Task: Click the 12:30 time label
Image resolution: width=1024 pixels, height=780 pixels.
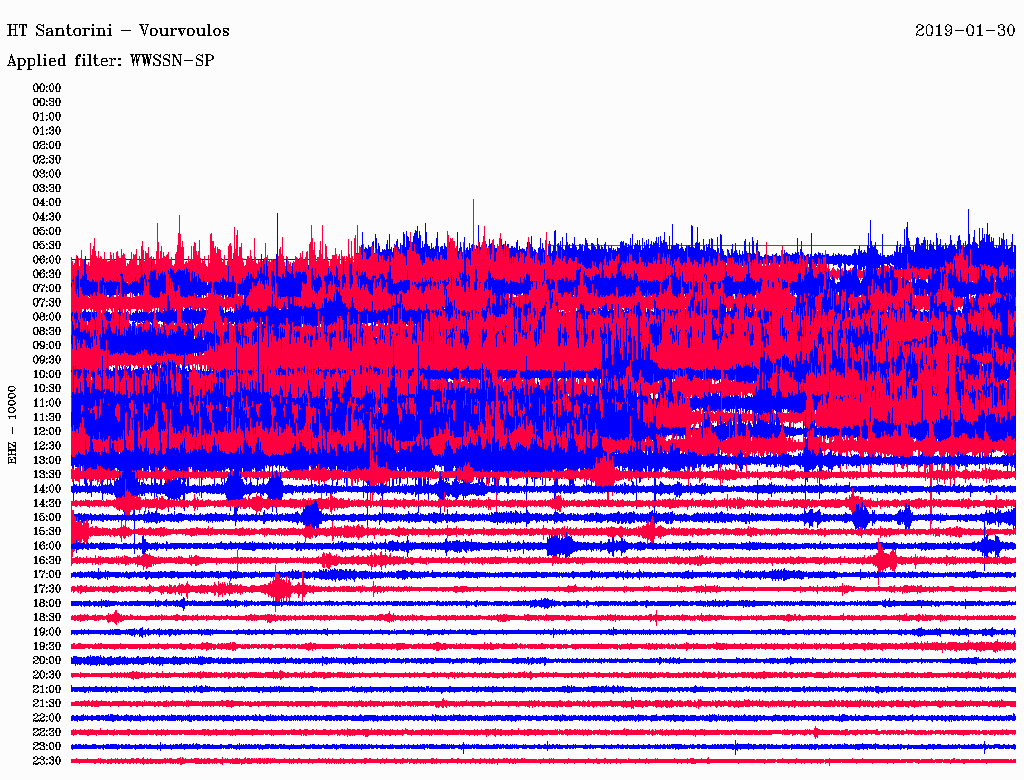Action: pos(47,446)
